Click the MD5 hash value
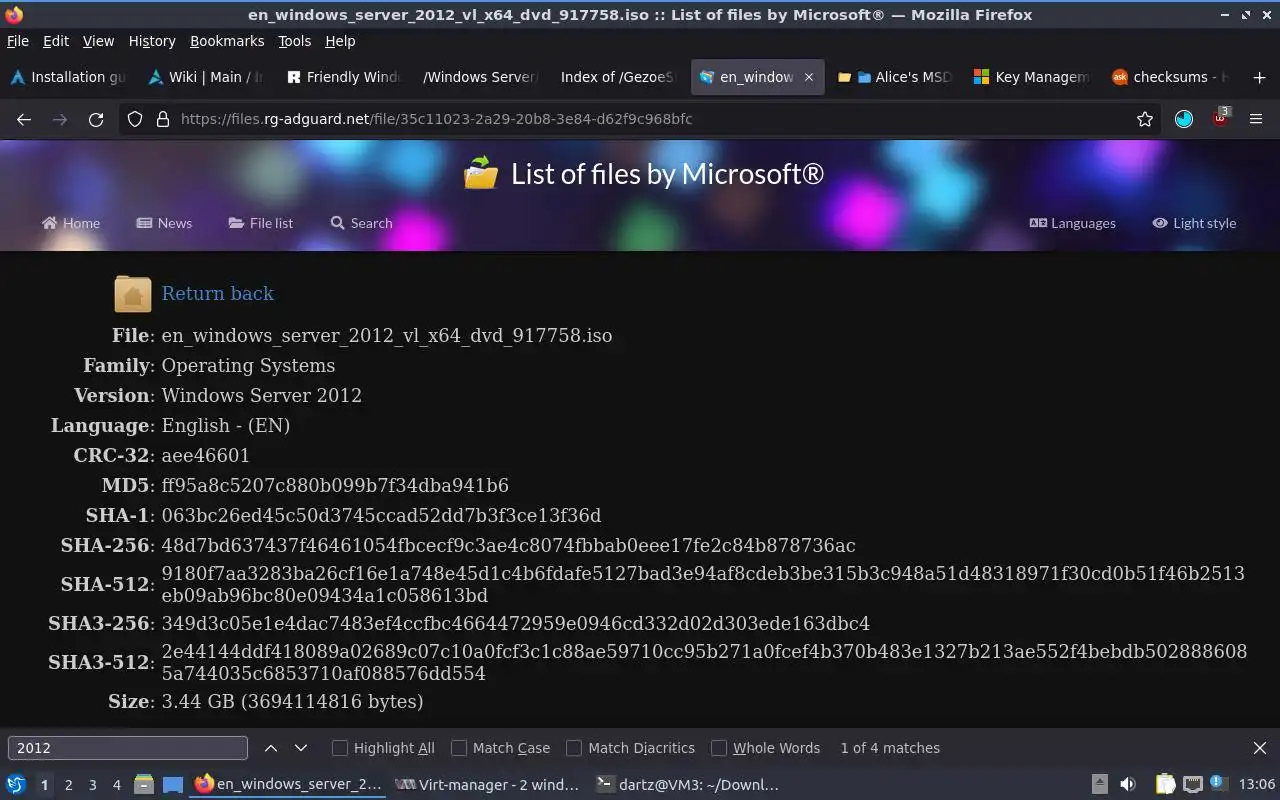Image resolution: width=1280 pixels, height=800 pixels. [335, 486]
